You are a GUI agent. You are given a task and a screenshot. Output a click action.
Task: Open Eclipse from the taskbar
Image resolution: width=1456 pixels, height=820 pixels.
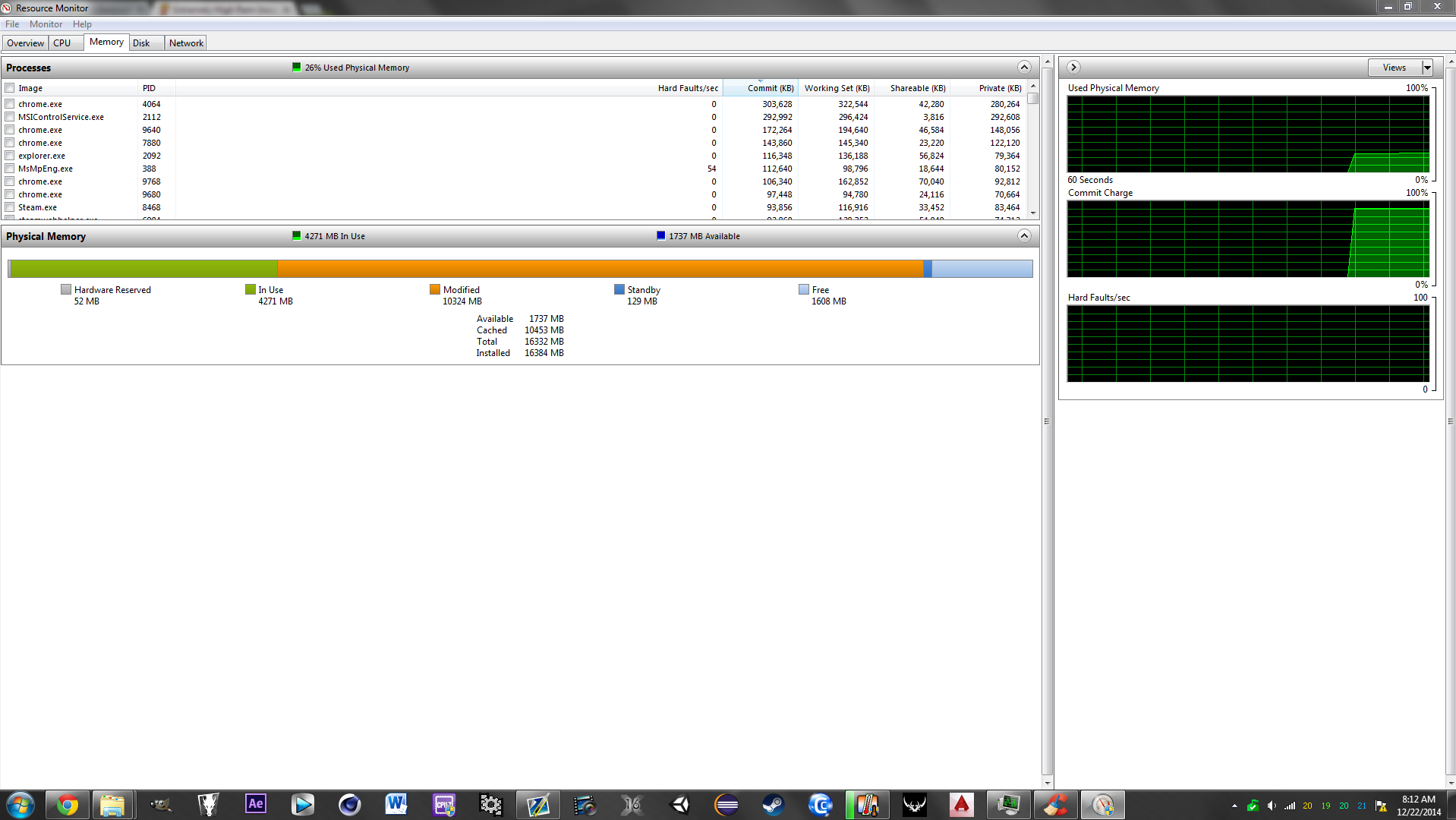(726, 805)
